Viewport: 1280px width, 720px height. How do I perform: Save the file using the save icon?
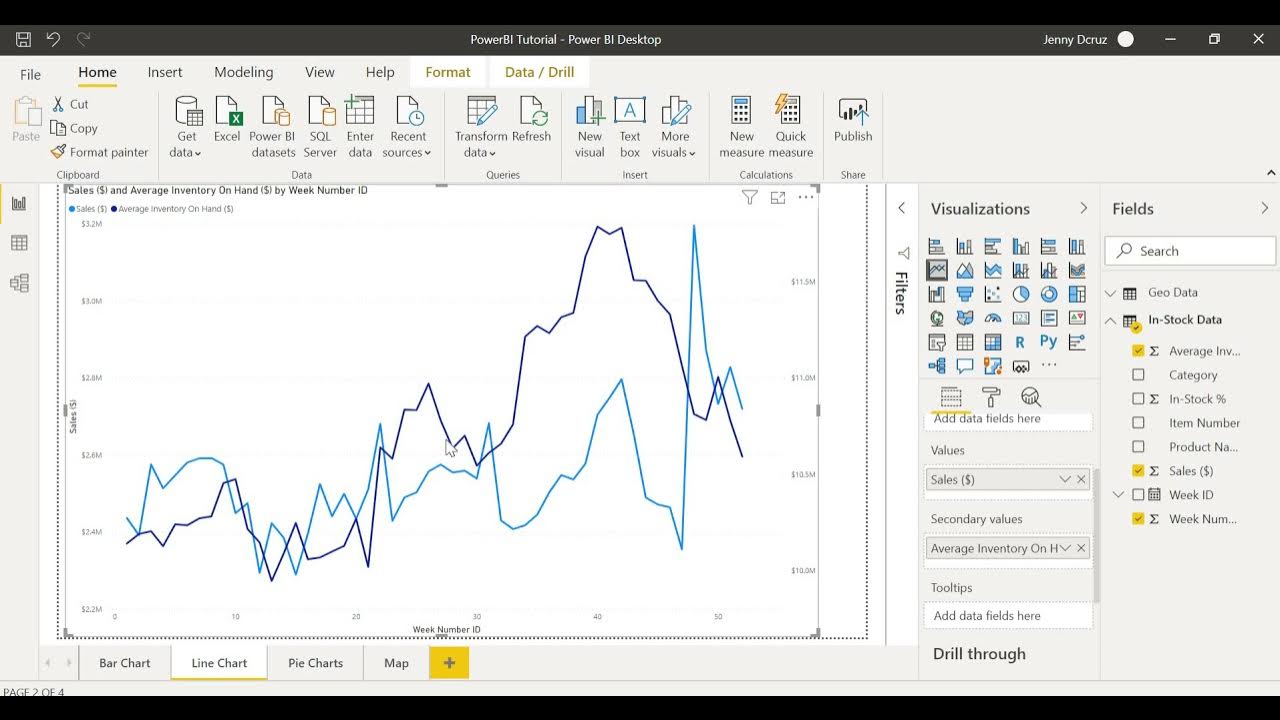point(23,39)
